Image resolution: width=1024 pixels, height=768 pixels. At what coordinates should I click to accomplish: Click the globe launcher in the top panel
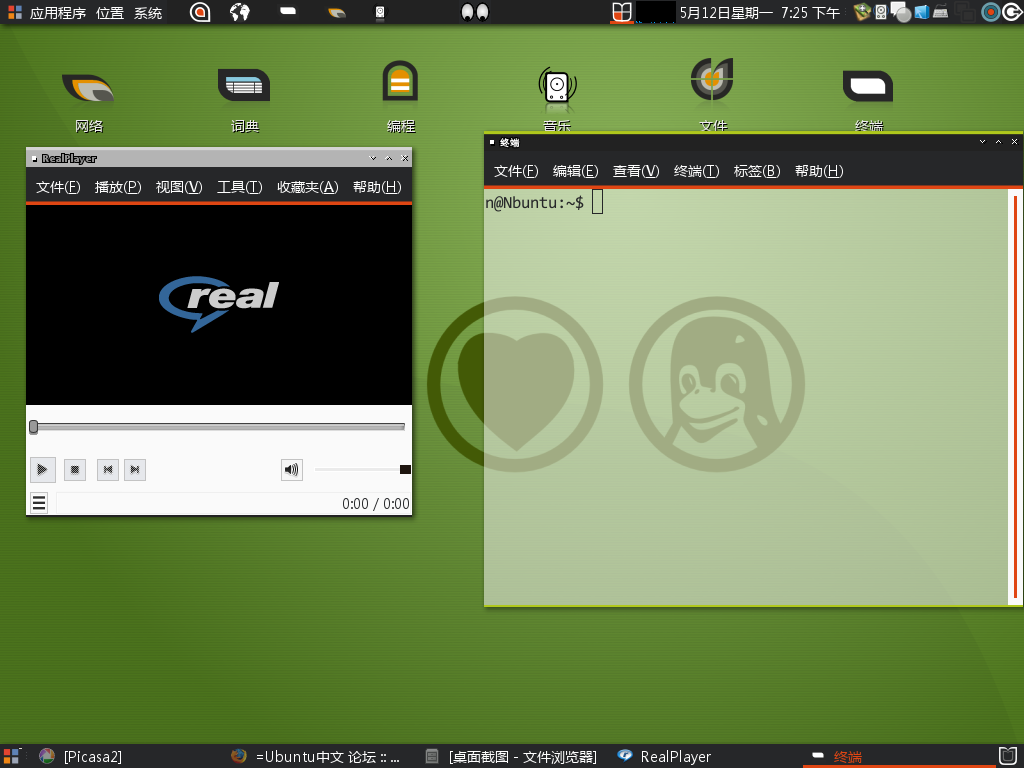(x=240, y=12)
